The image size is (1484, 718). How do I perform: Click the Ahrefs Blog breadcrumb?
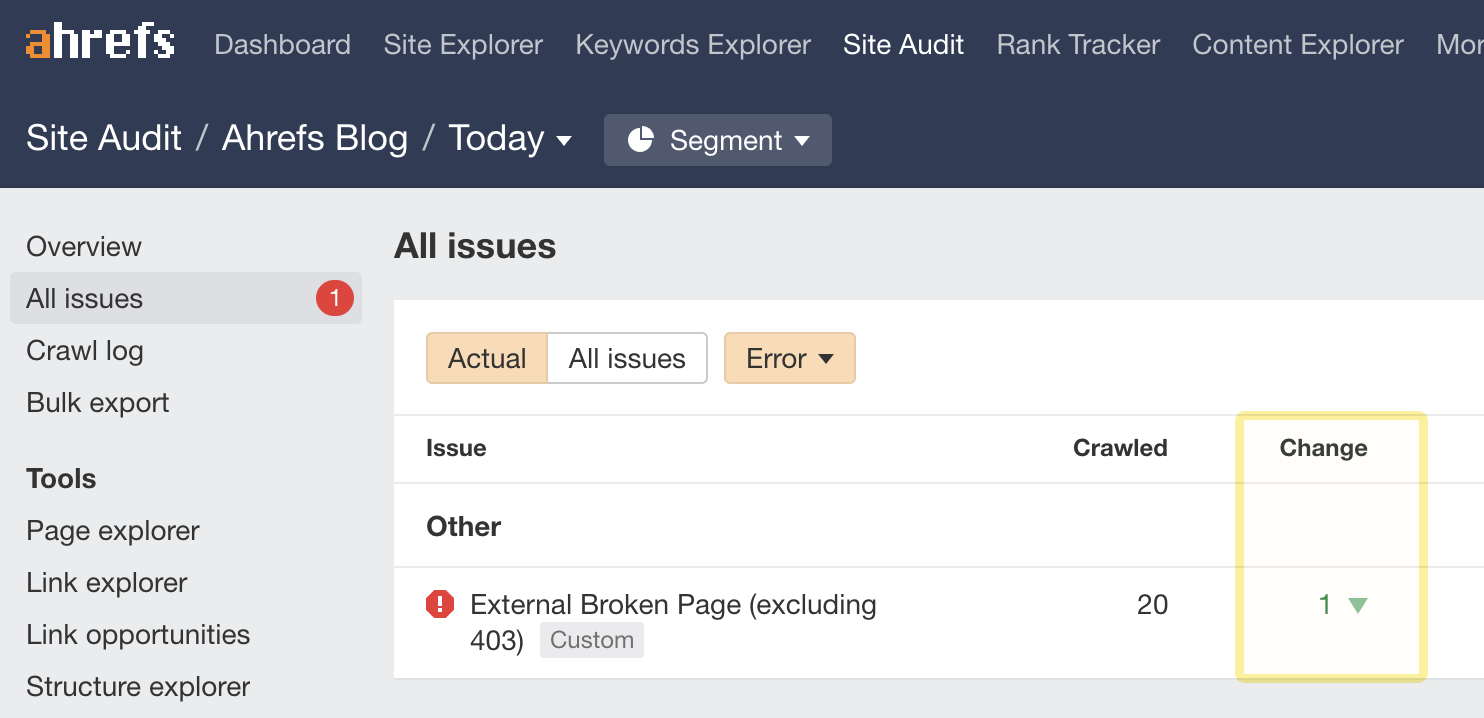[x=315, y=138]
